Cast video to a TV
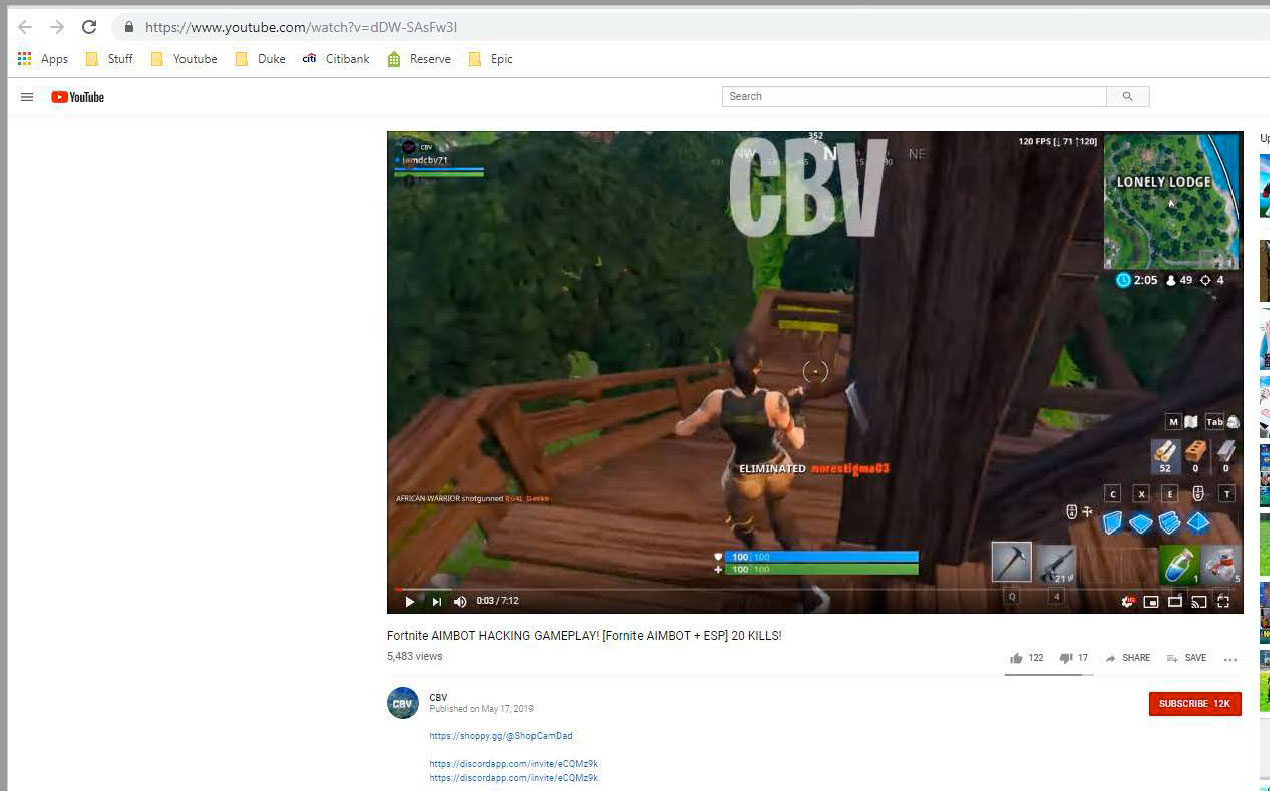 (1199, 601)
